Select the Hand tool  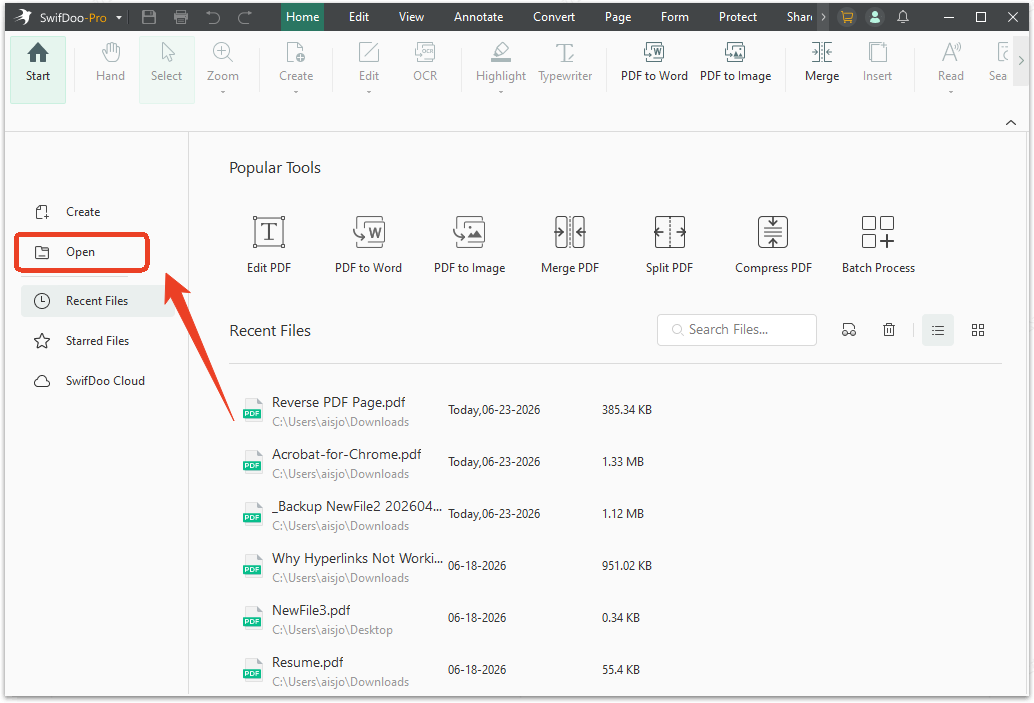click(x=110, y=63)
